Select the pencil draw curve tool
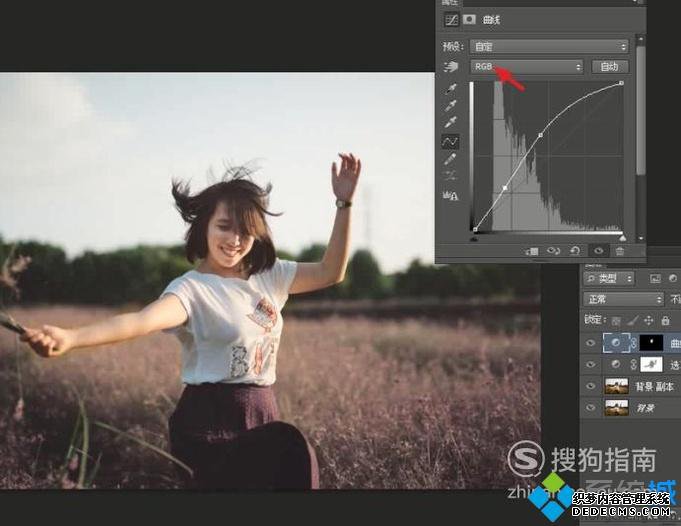The height and width of the screenshot is (526, 681). (x=451, y=159)
